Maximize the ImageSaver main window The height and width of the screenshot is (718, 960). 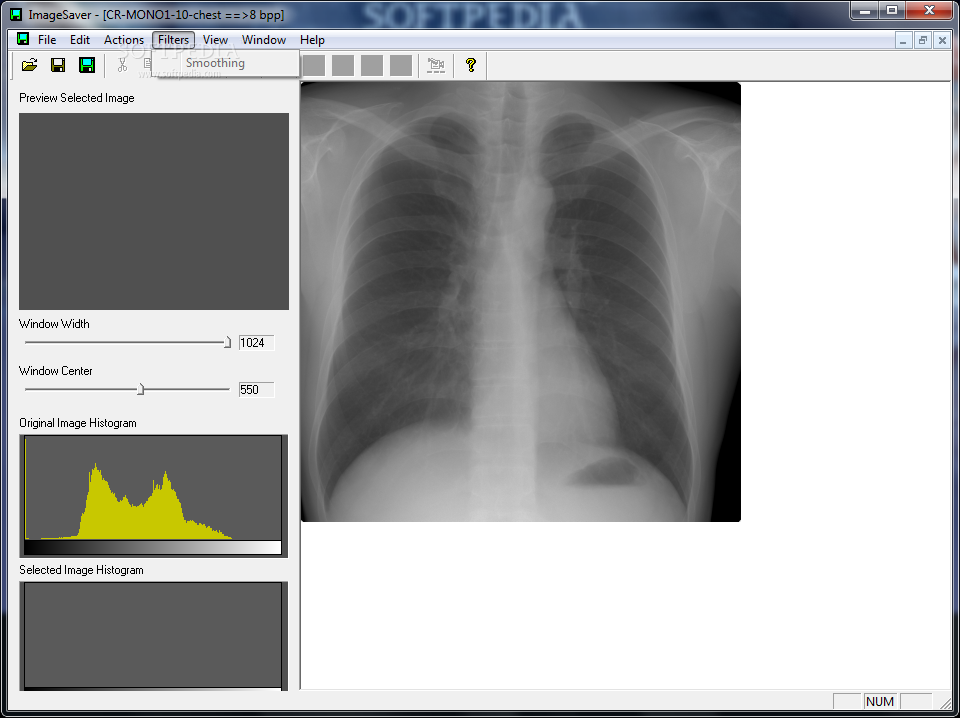click(x=892, y=10)
